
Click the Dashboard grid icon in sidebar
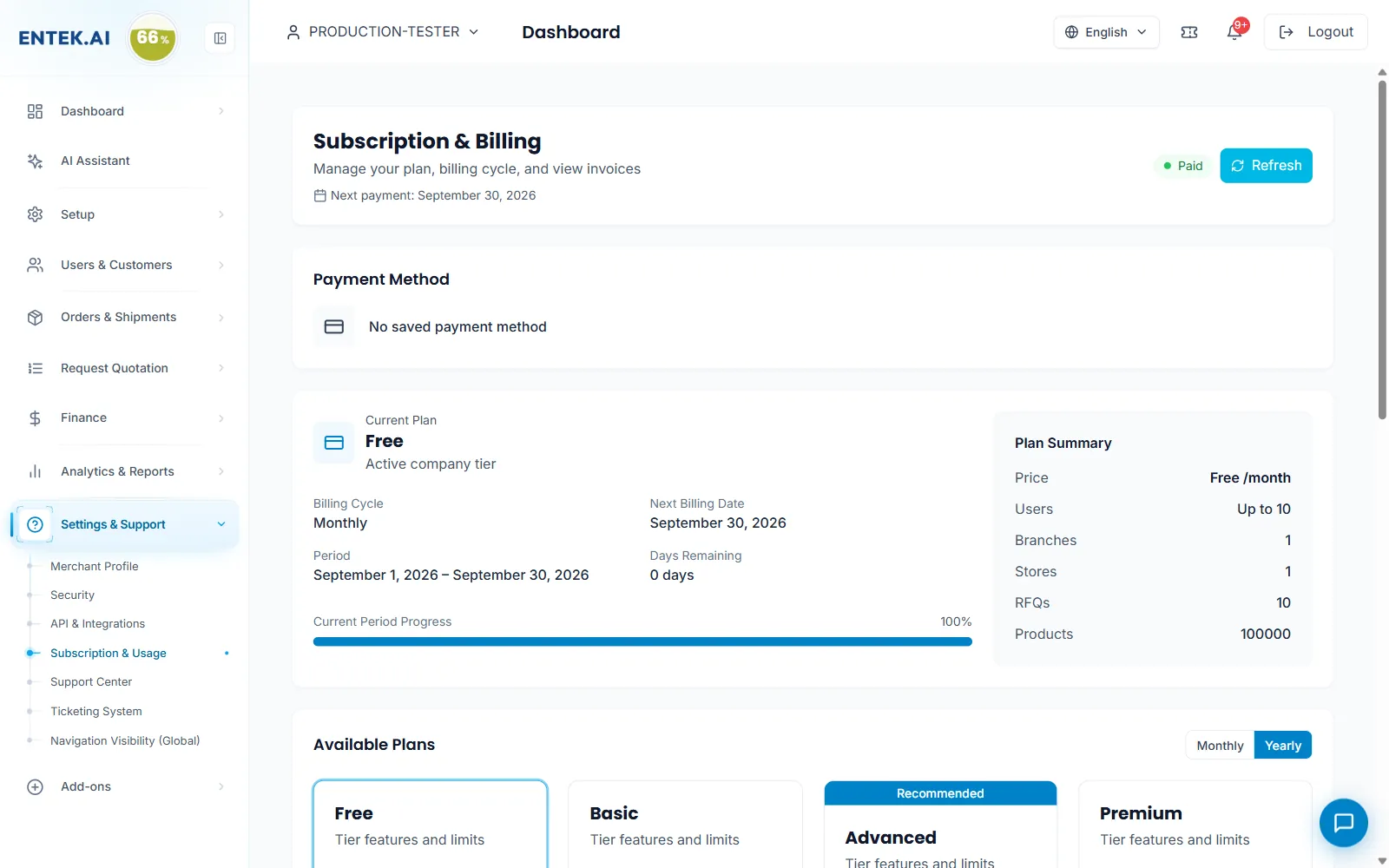point(35,111)
